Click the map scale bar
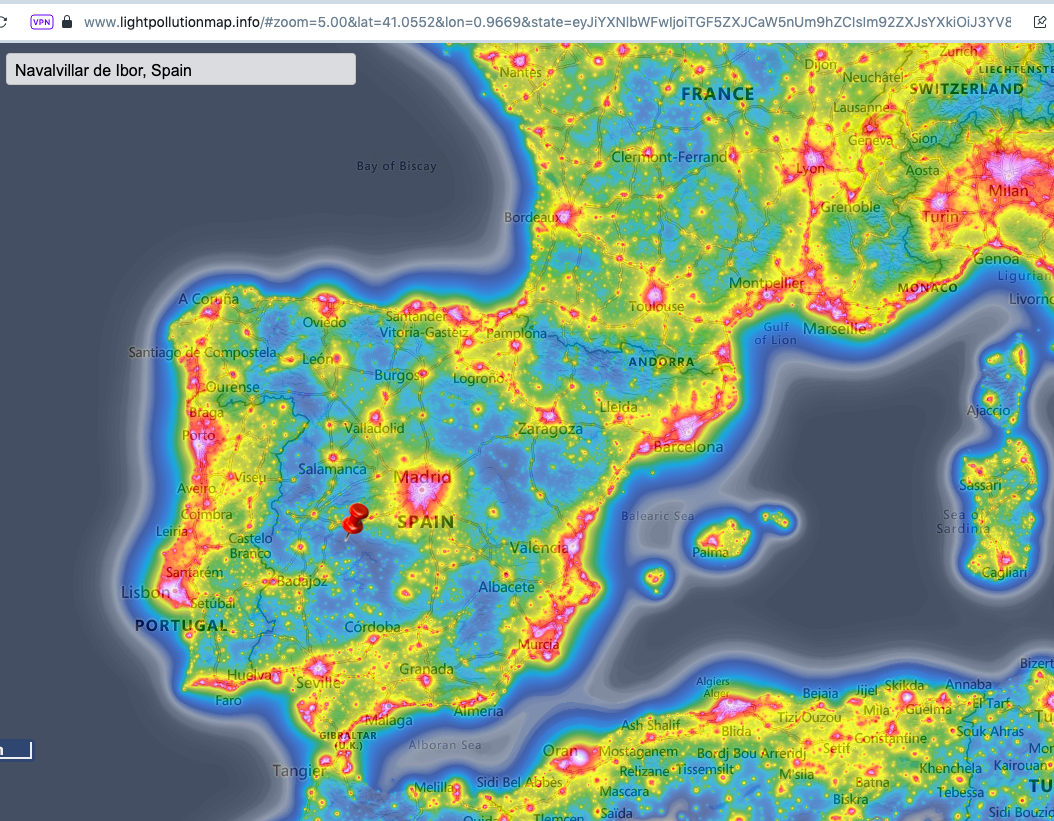 coord(16,750)
